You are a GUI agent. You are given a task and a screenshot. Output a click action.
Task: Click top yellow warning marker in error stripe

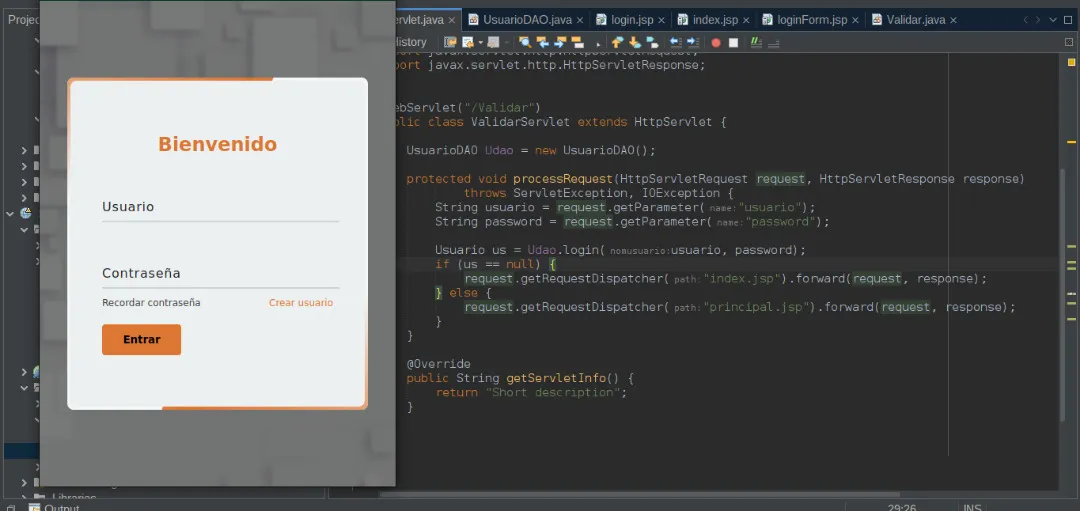(x=1072, y=62)
